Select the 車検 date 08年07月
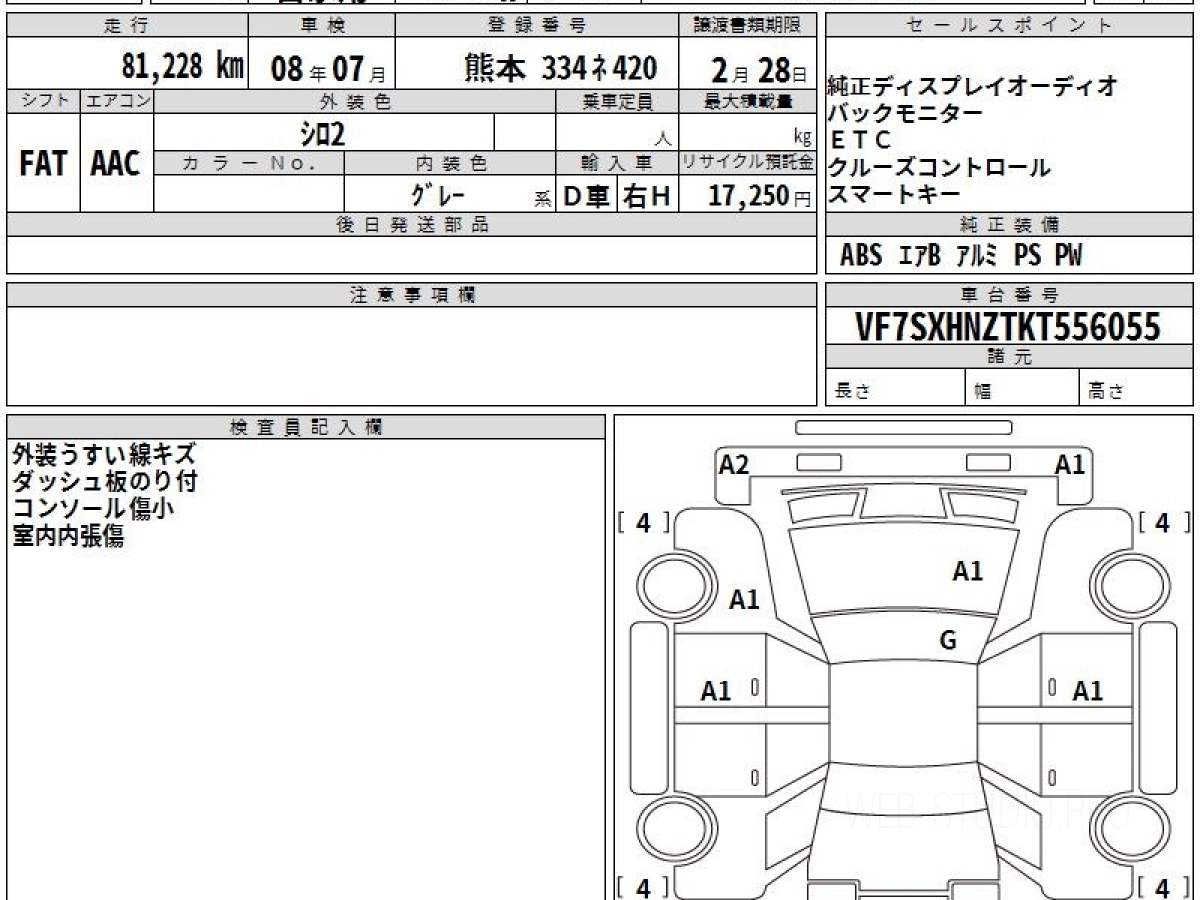This screenshot has height=900, width=1200. tap(321, 68)
